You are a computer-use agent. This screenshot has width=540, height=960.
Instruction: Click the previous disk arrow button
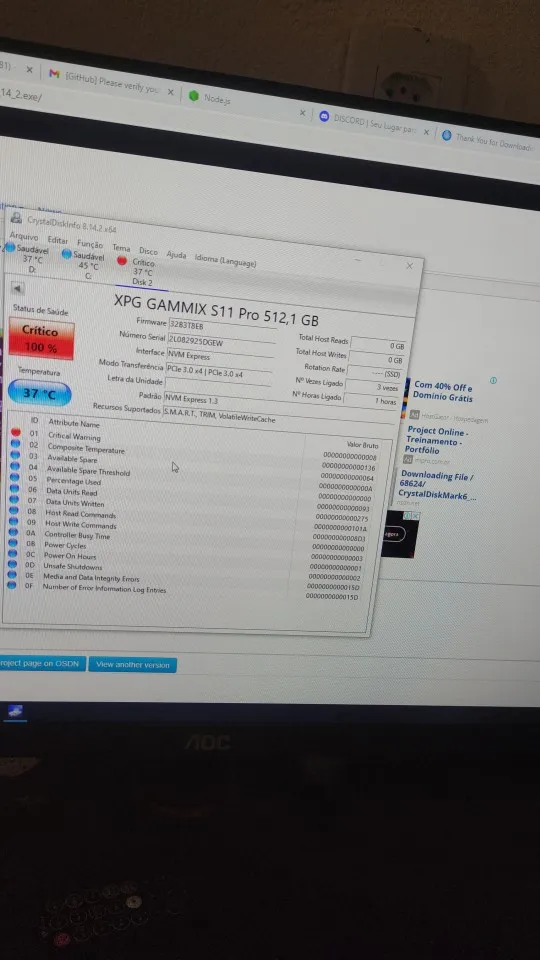click(18, 288)
